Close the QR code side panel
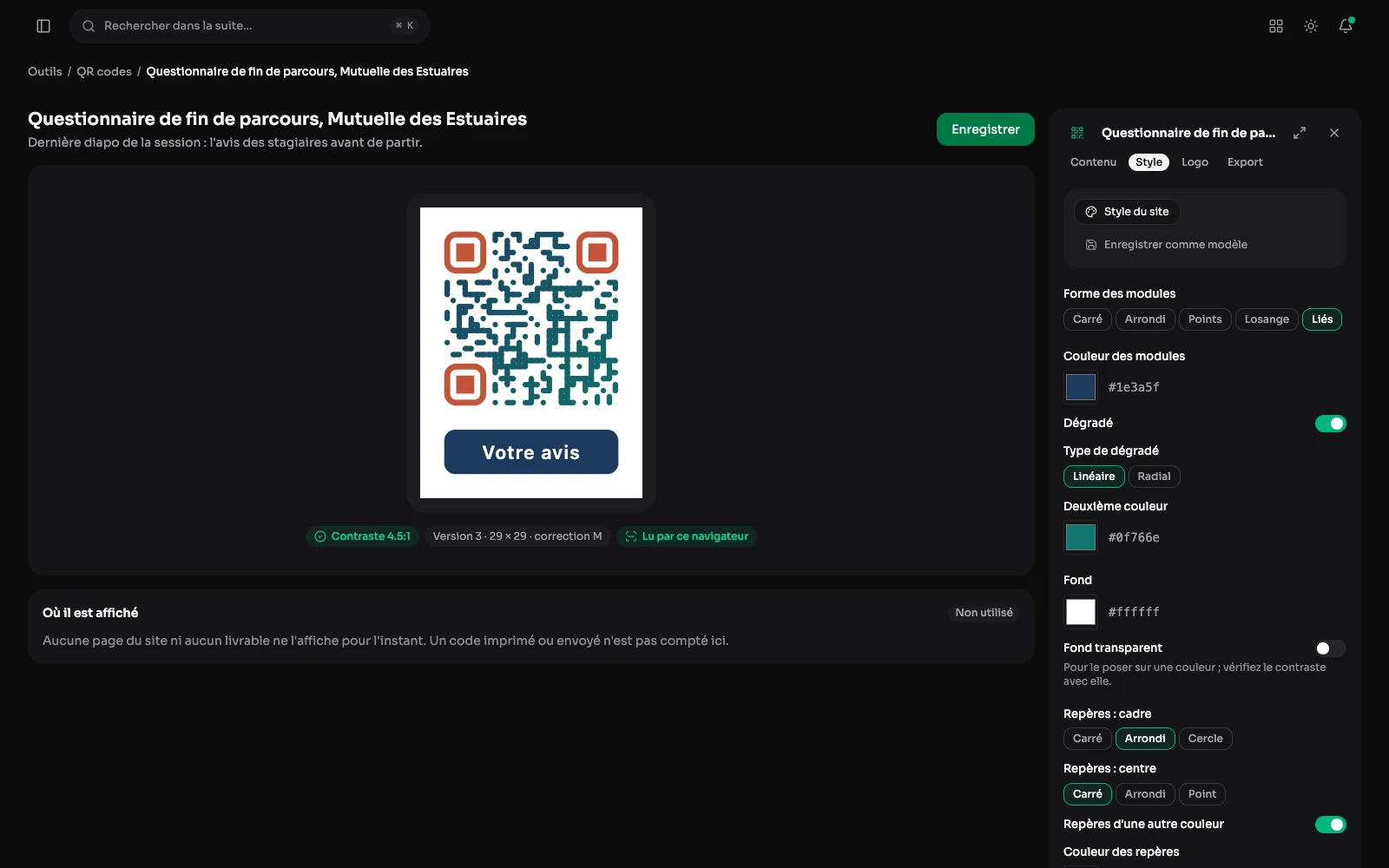Screen dimensions: 1389x868 (x=1334, y=133)
